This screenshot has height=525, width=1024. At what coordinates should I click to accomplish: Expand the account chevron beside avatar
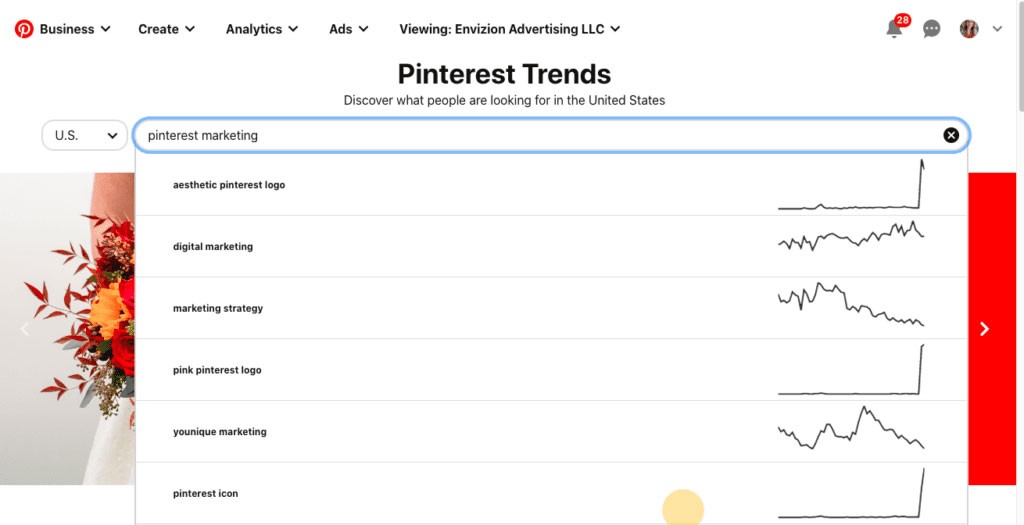[x=997, y=29]
